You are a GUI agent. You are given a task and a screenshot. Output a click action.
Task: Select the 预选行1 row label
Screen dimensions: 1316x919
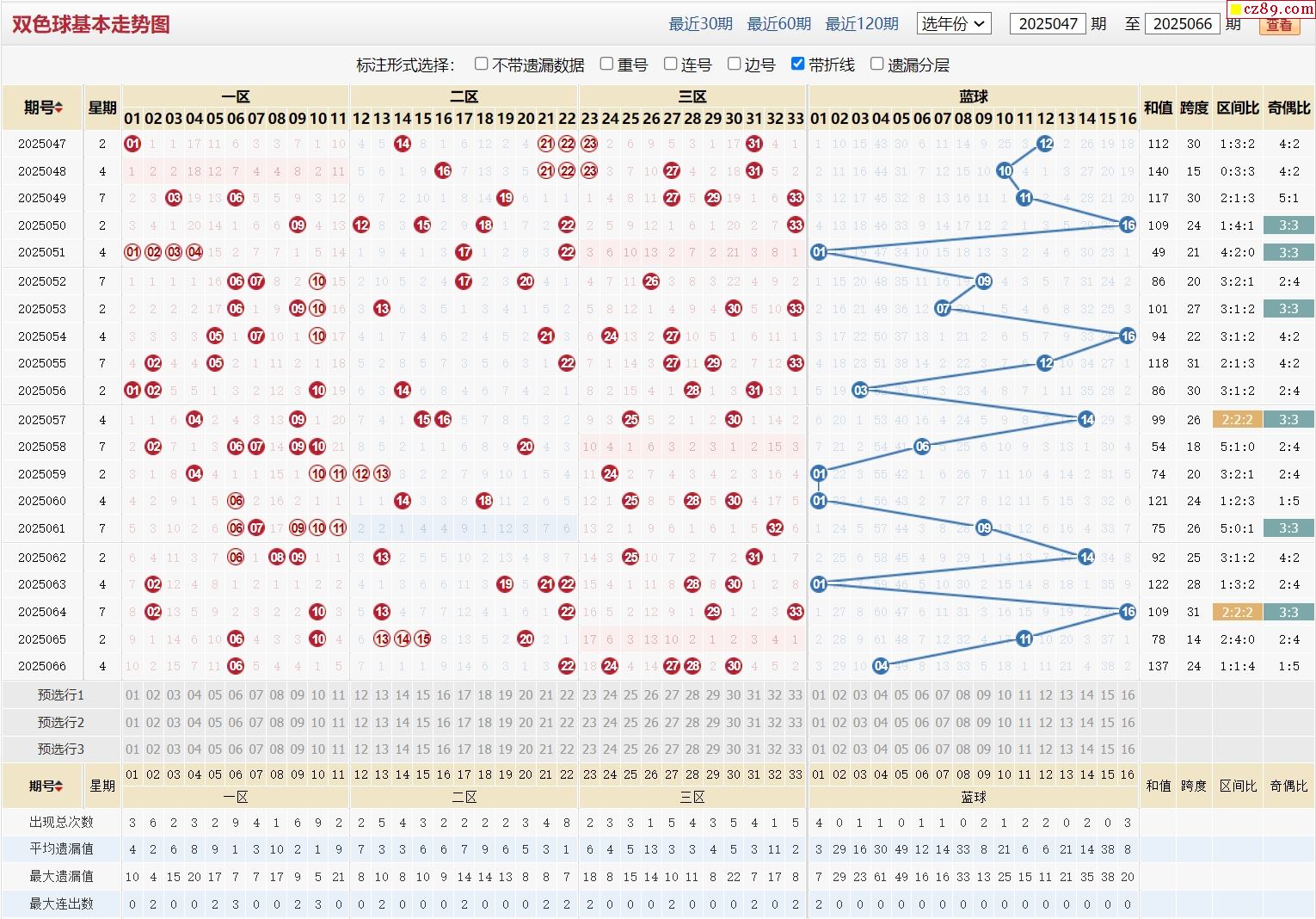[x=61, y=695]
